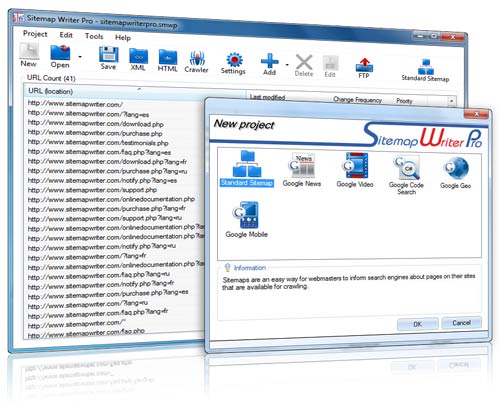
Task: Add a URL with the plus icon
Action: pyautogui.click(x=269, y=64)
